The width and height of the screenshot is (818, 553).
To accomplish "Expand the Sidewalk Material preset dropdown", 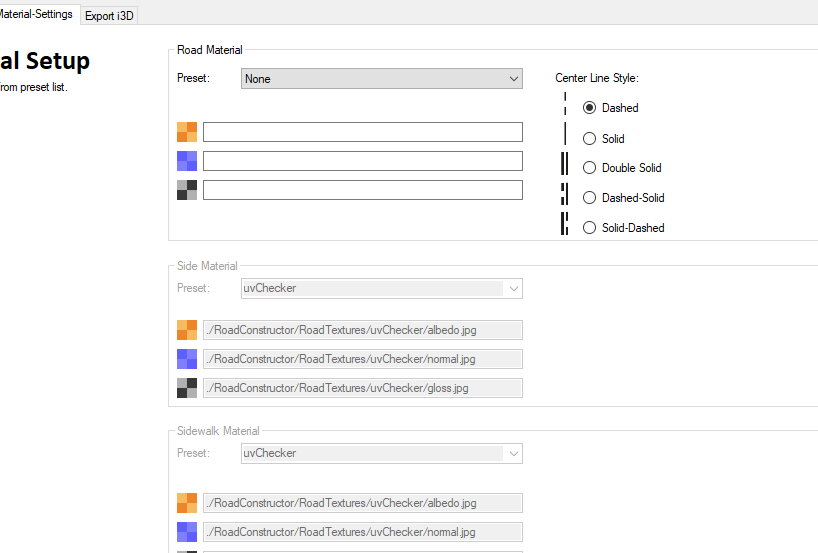I will pyautogui.click(x=382, y=453).
